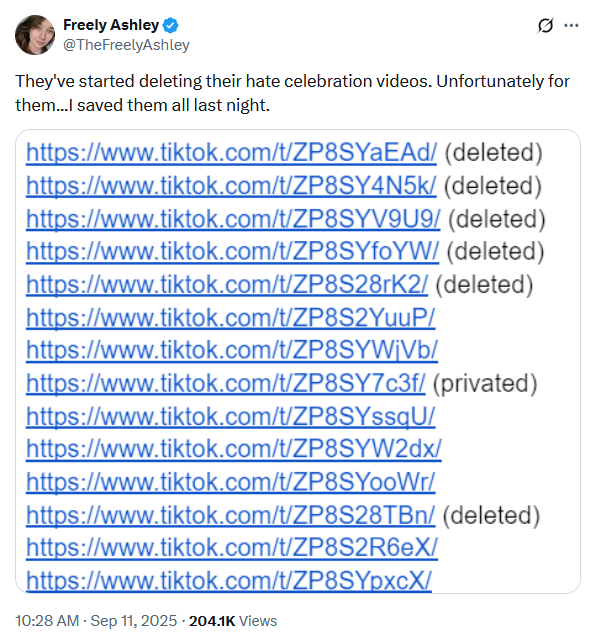594x644 pixels.
Task: Click the Grok slash-circle icon
Action: coord(545,25)
